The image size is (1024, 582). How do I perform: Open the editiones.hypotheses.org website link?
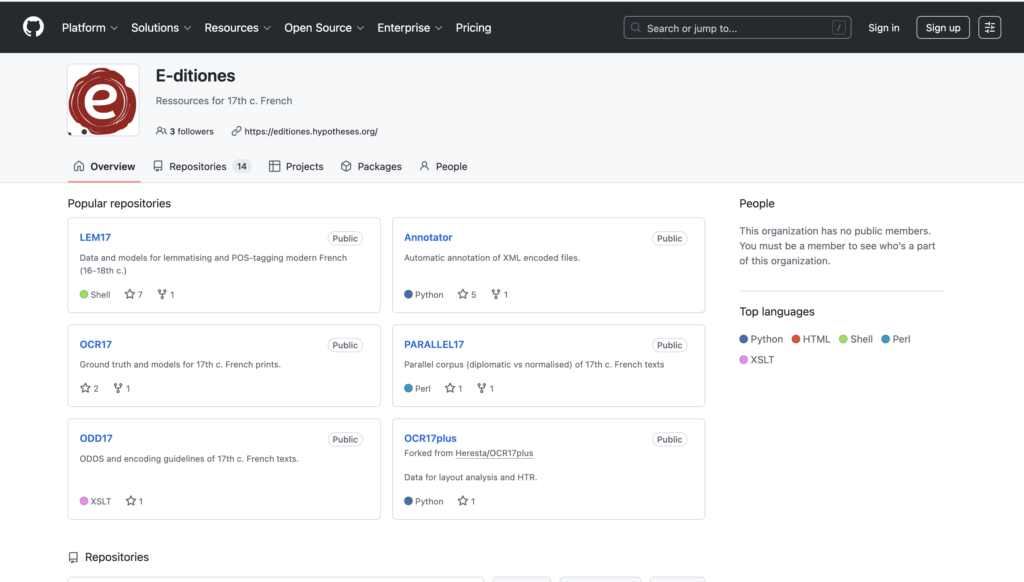310,131
